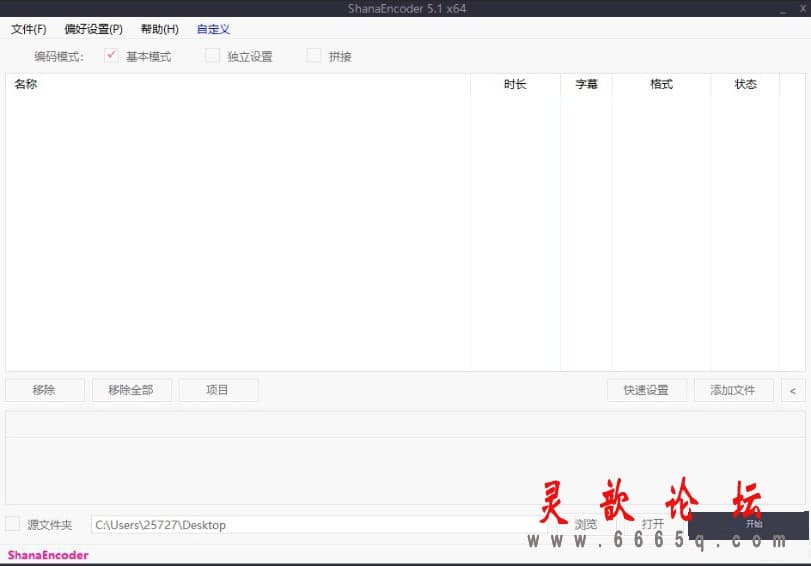
Task: Enable the 拼接 checkbox
Action: tap(313, 55)
